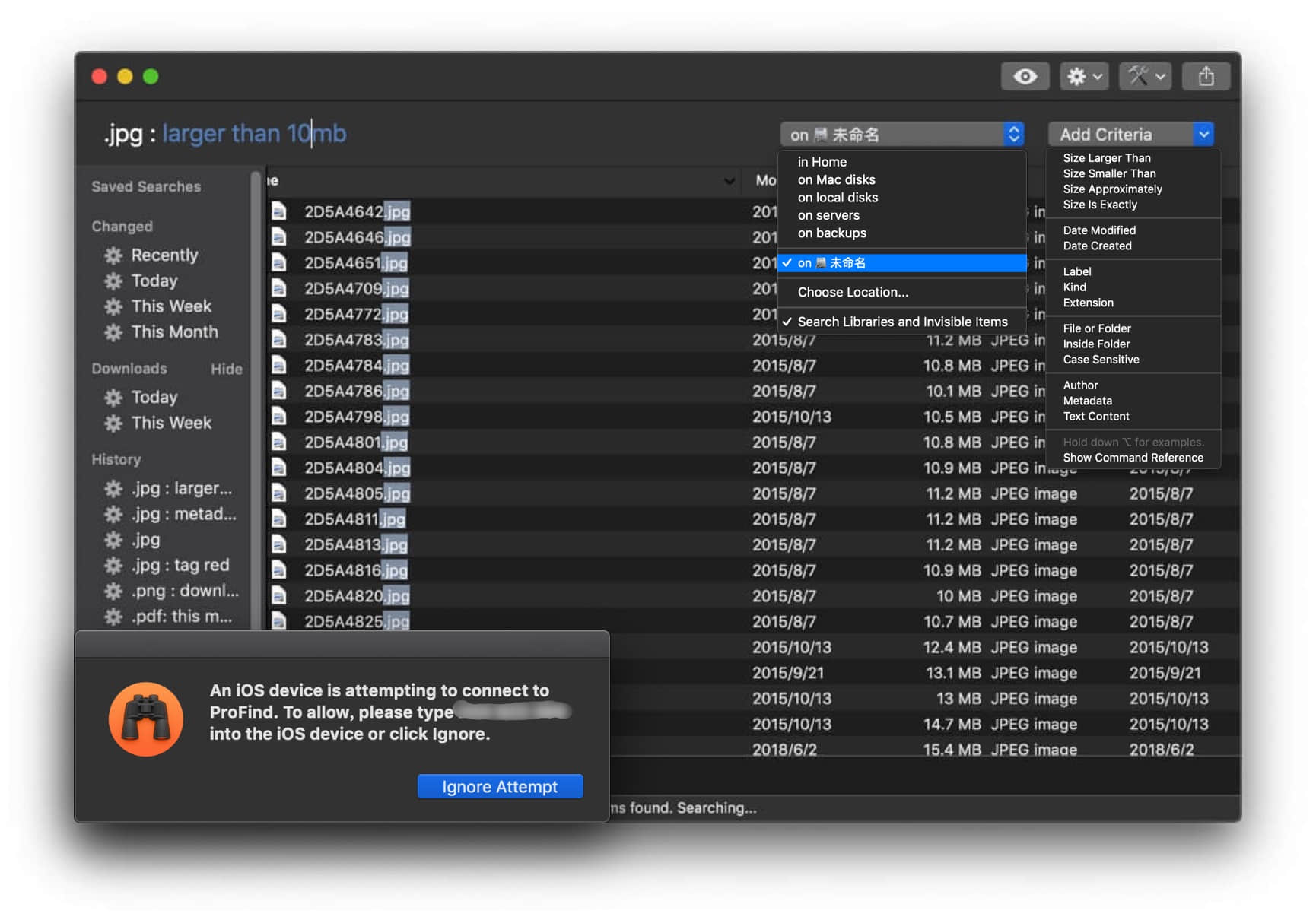The image size is (1316, 920).
Task: Open history item '.png : downl...'
Action: pos(185,591)
